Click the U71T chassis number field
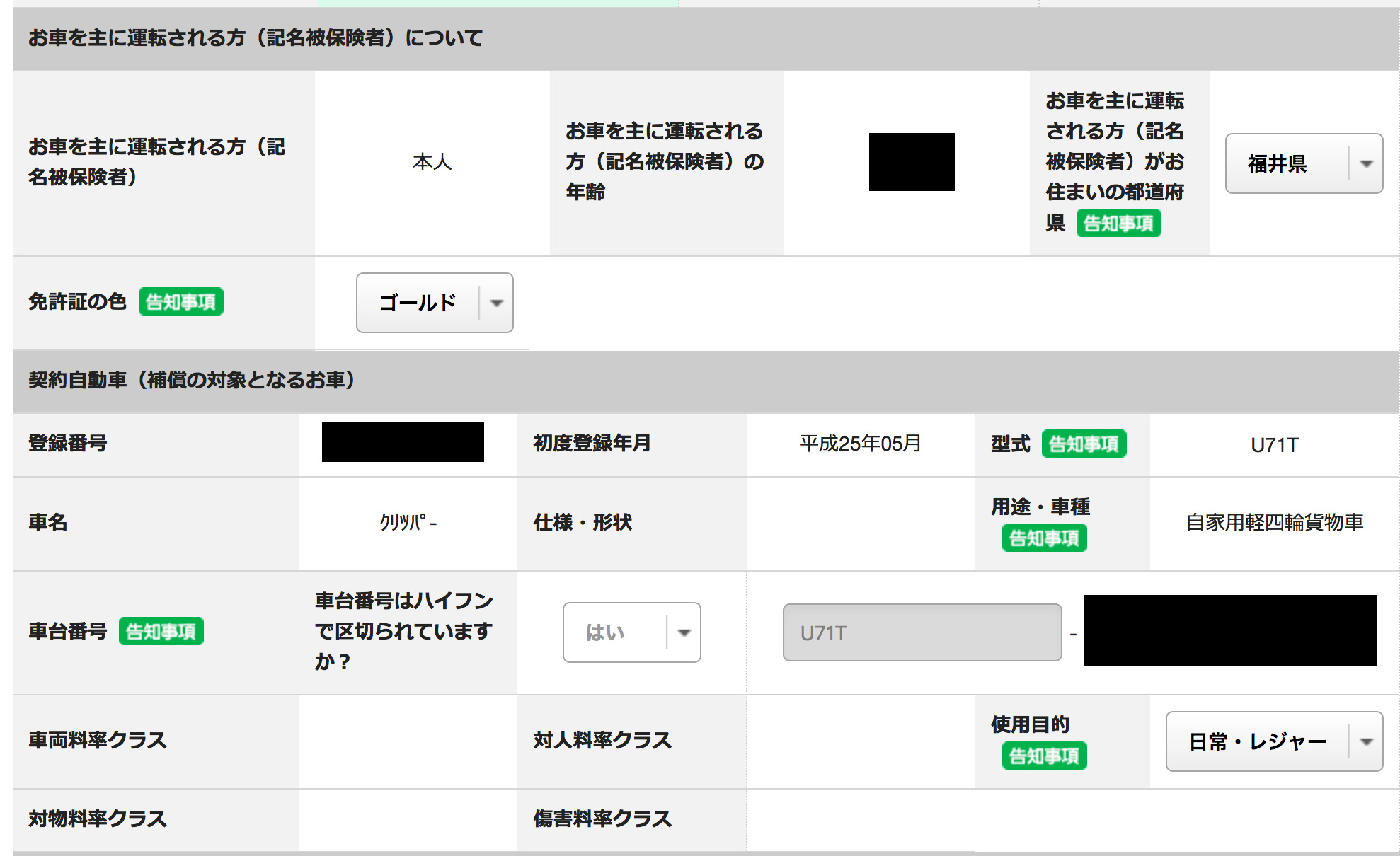1400x856 pixels. pos(922,632)
